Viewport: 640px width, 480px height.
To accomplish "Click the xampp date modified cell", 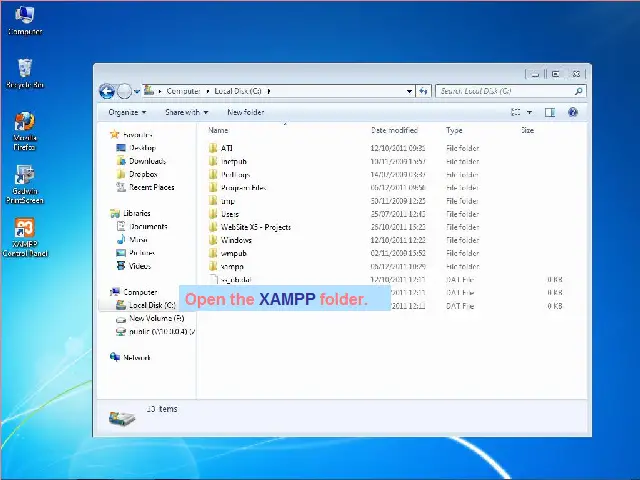I will (x=398, y=267).
